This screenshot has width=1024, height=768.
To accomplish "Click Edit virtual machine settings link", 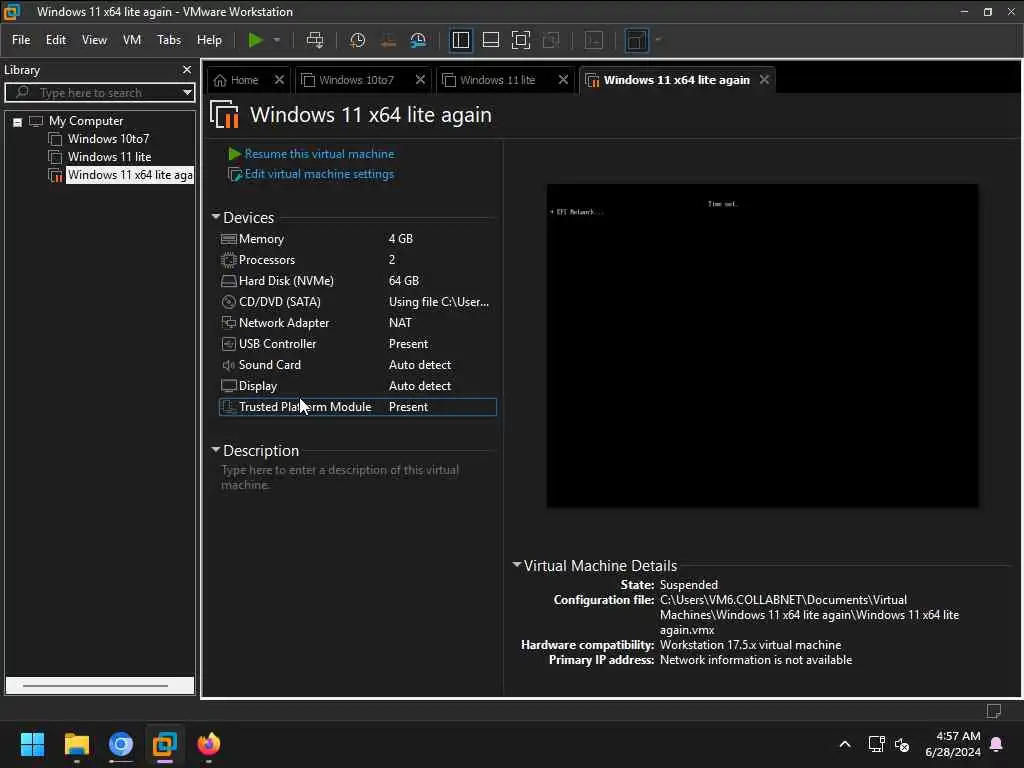I will (319, 174).
